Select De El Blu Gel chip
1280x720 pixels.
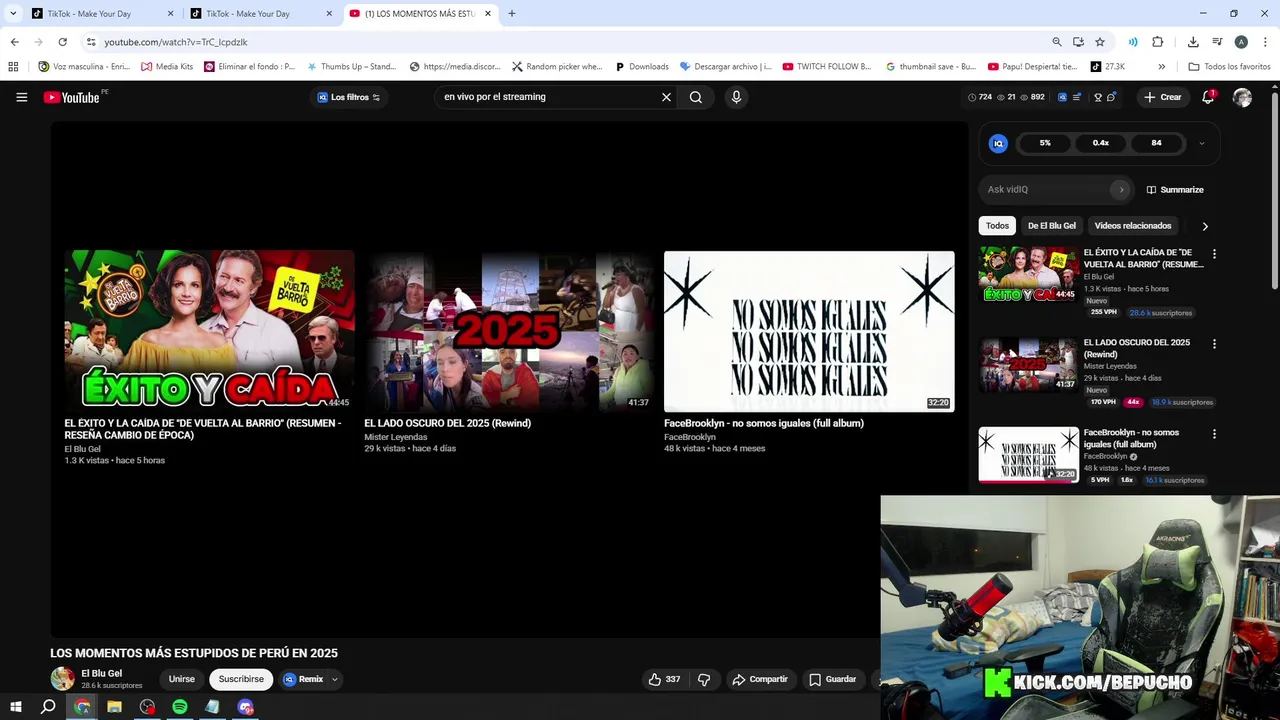tap(1051, 226)
